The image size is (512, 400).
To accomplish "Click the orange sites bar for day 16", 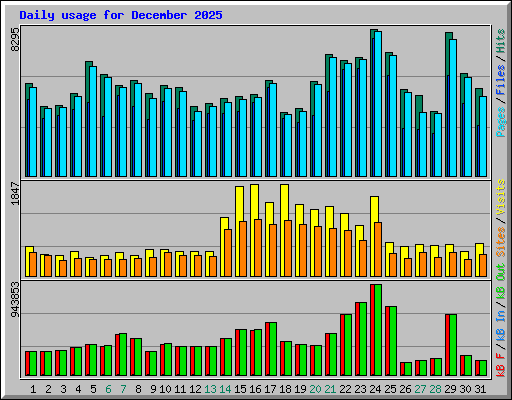I will (258, 248).
